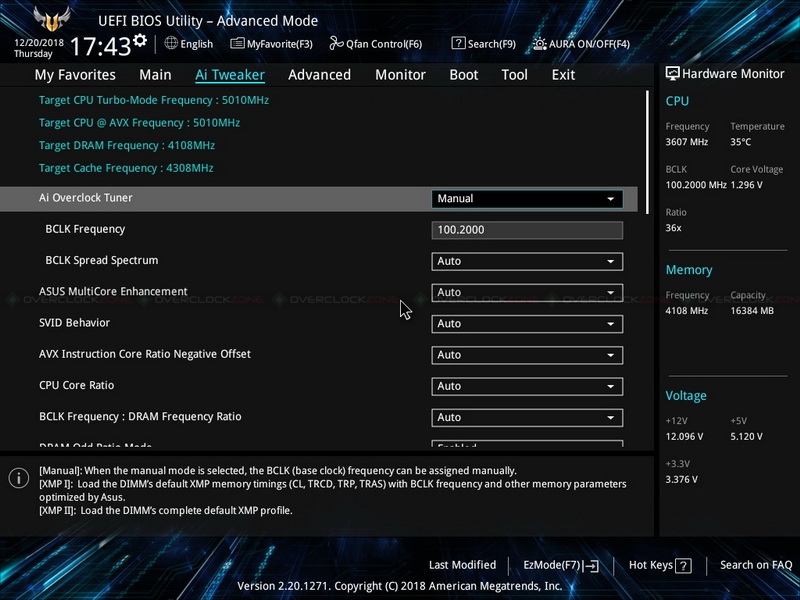Screen dimensions: 800x600
Task: Click the BCLK Frequency value field
Action: click(x=527, y=230)
